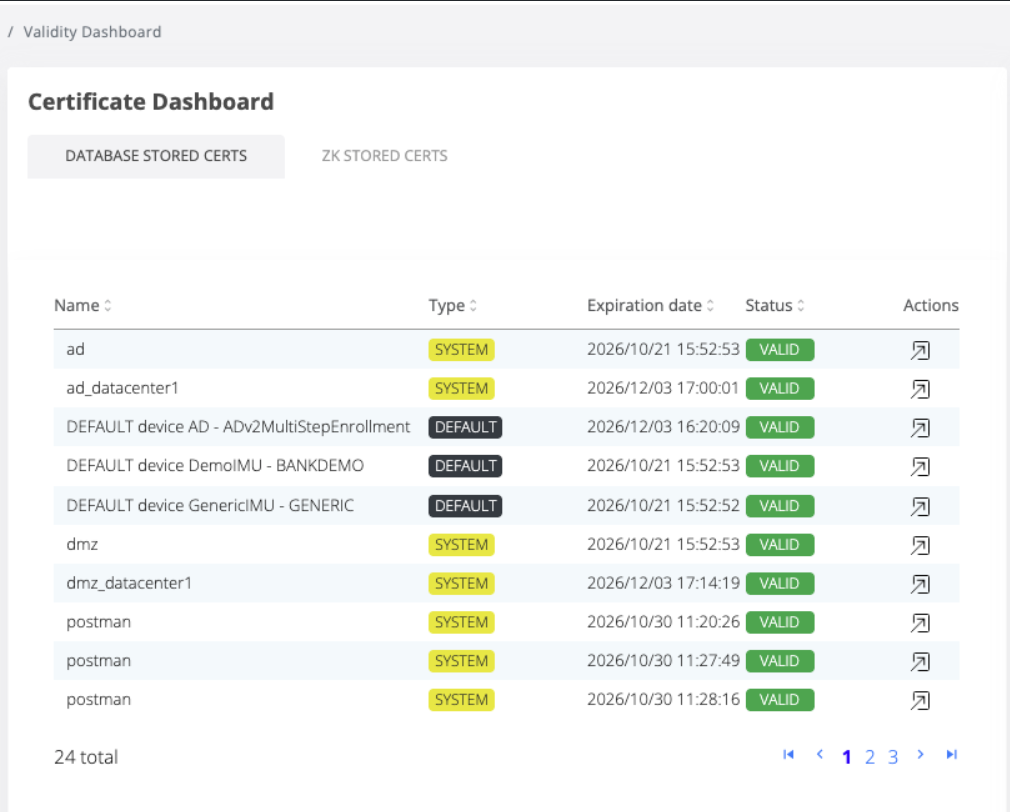The height and width of the screenshot is (812, 1010).
Task: Click the dmz_datacenter1 row action icon
Action: (920, 584)
